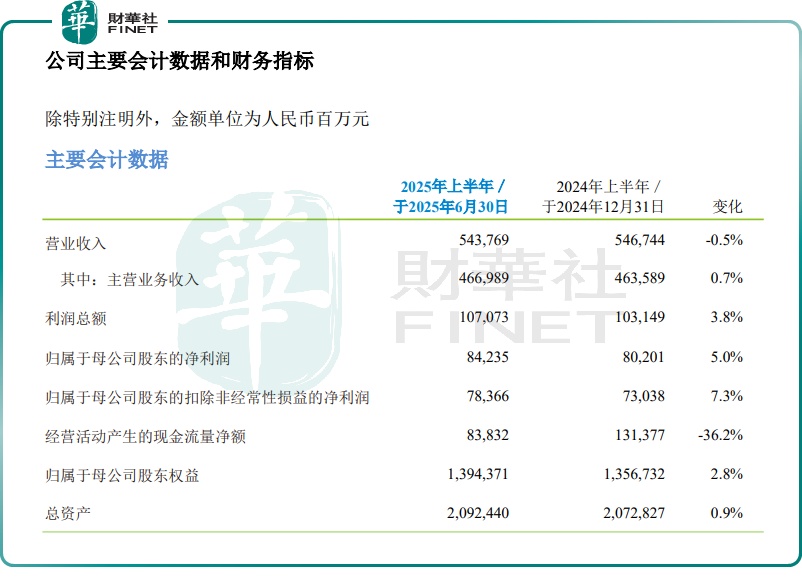Viewport: 802px width, 587px height.
Task: Click the 变化 column header
Action: point(727,206)
